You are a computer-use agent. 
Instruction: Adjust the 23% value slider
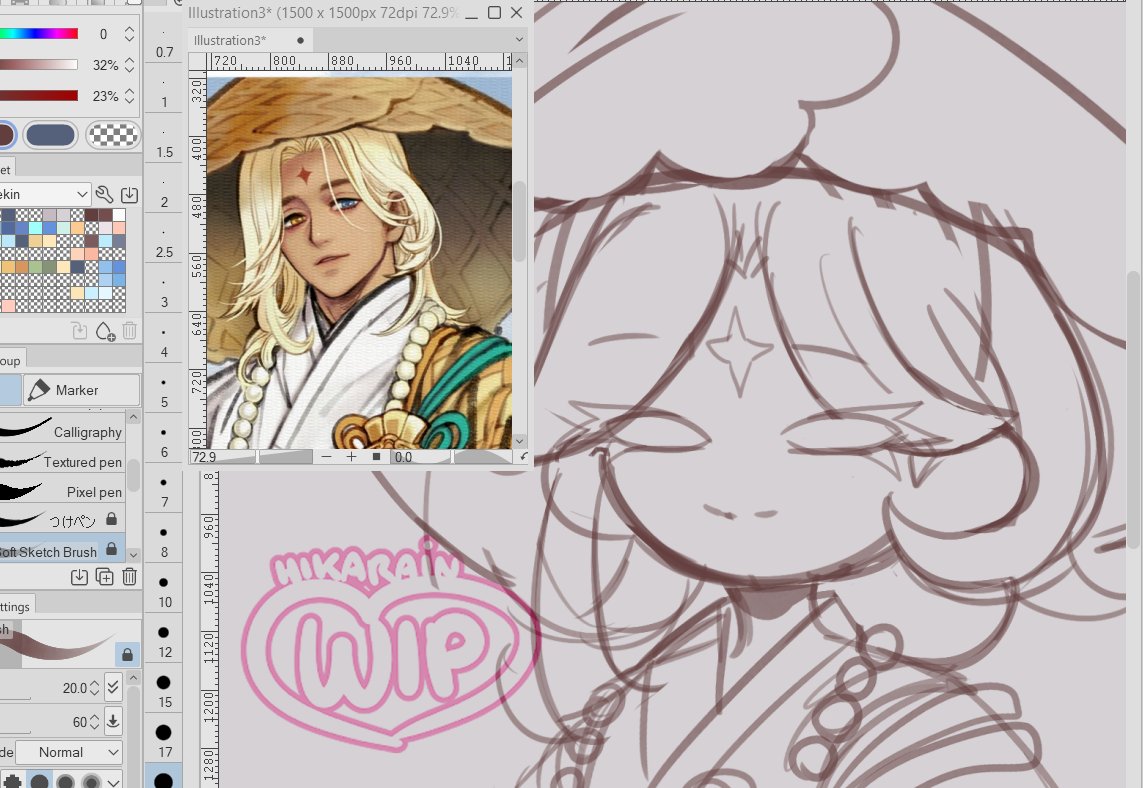tap(39, 95)
